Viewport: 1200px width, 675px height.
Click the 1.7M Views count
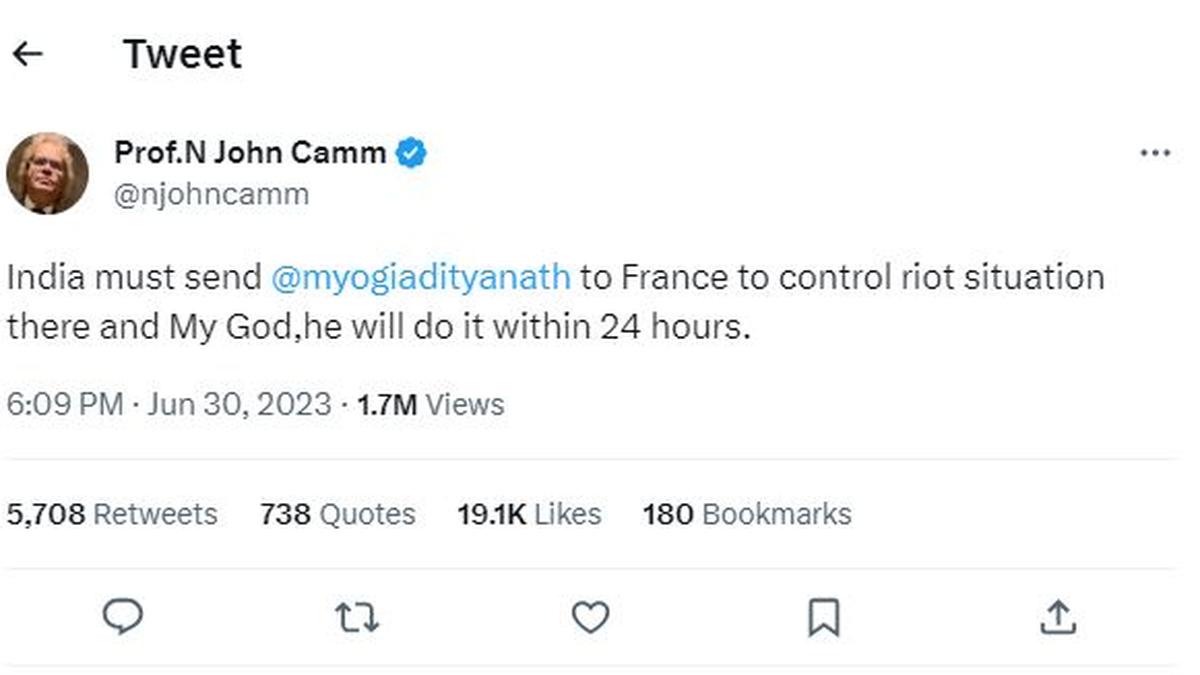430,405
